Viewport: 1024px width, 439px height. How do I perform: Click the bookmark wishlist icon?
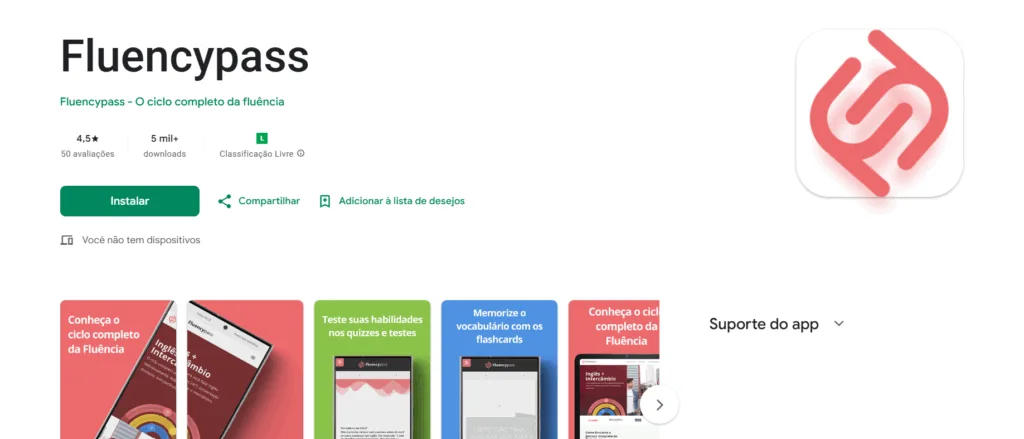tap(325, 201)
